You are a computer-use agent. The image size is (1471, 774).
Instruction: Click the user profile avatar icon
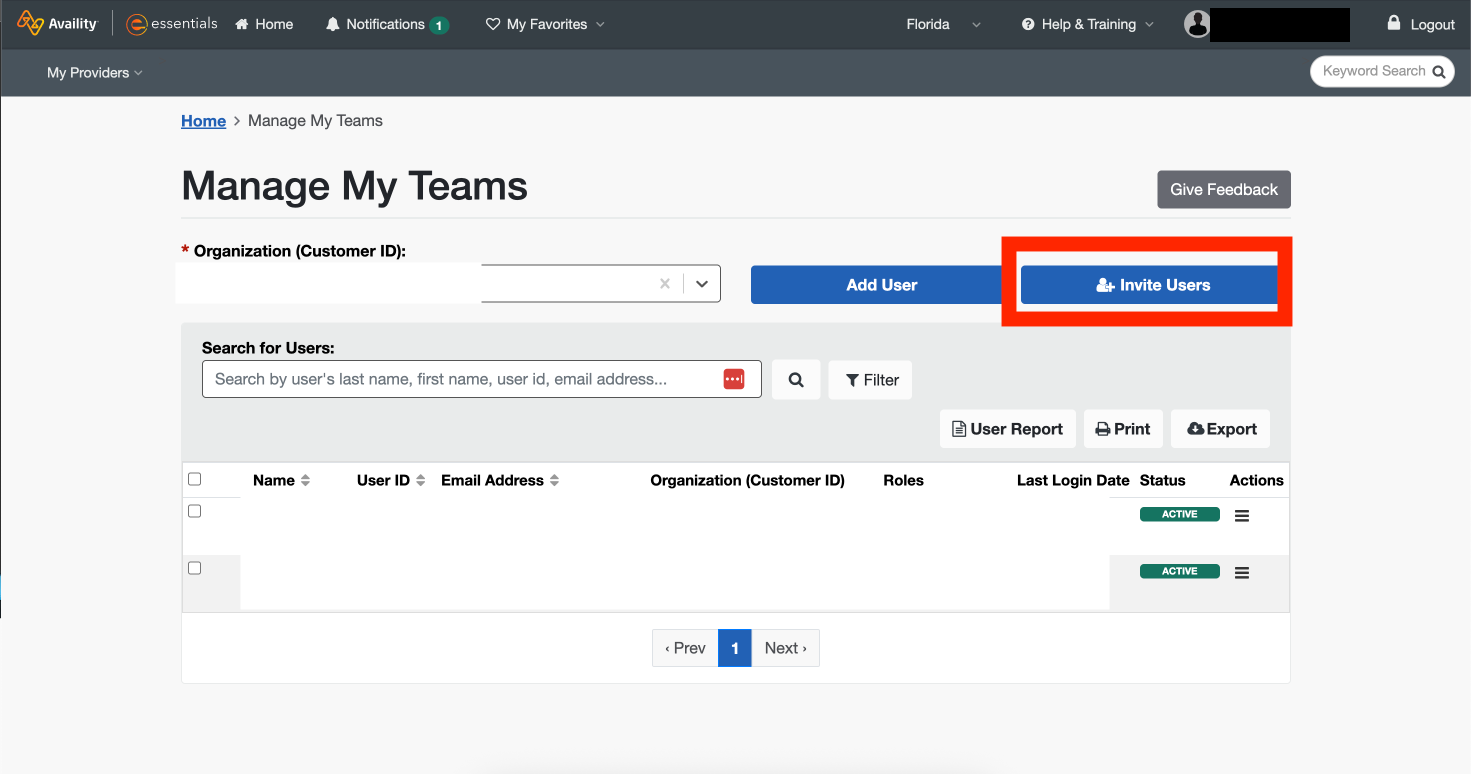click(x=1197, y=24)
